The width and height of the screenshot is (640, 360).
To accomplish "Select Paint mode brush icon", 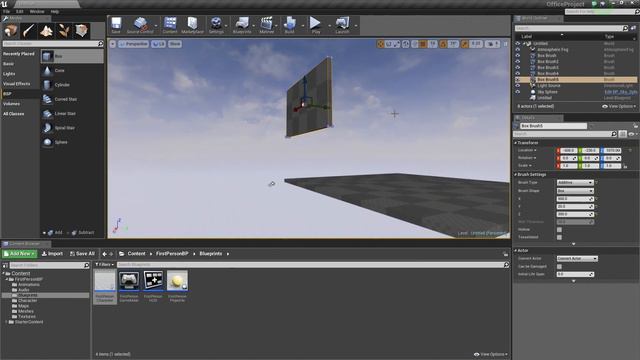I will [29, 31].
